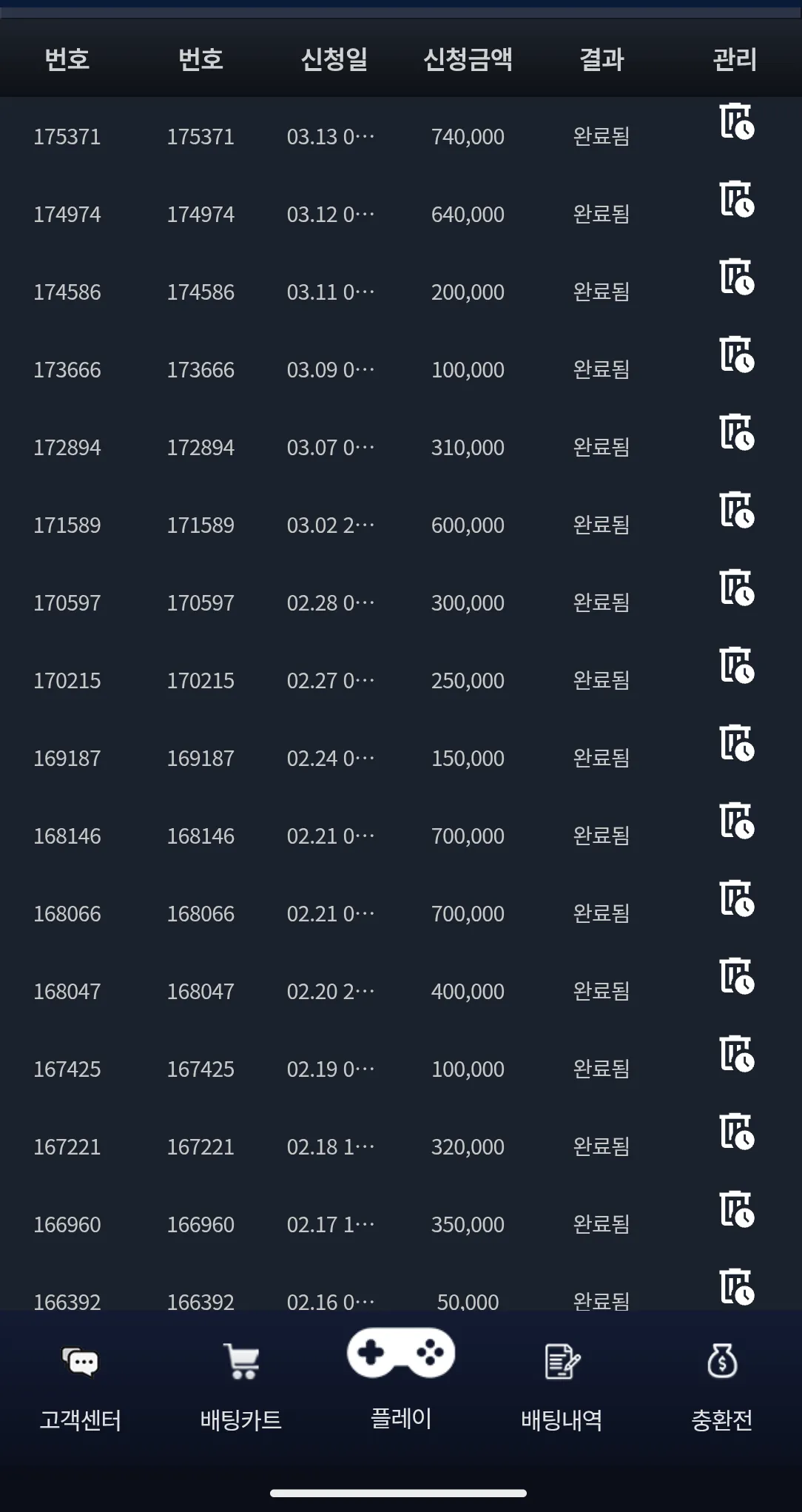The height and width of the screenshot is (1512, 802).
Task: Click trash-clock icon for row 174974
Action: click(736, 199)
